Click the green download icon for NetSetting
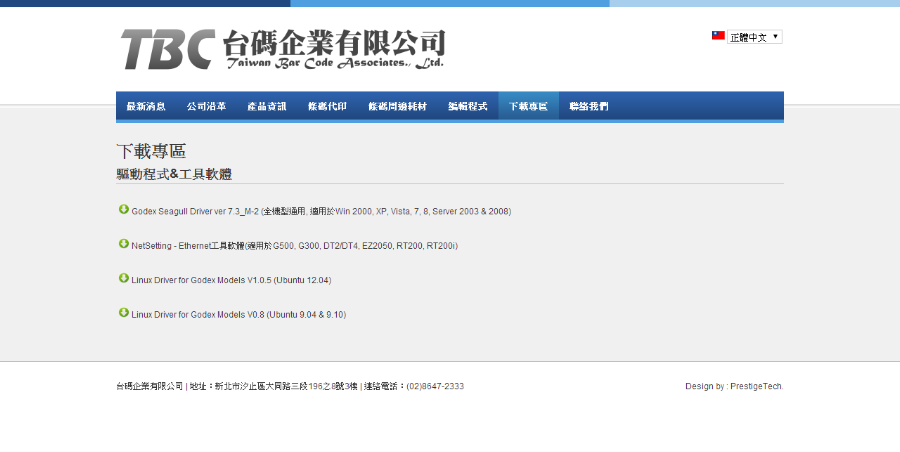 (x=124, y=244)
